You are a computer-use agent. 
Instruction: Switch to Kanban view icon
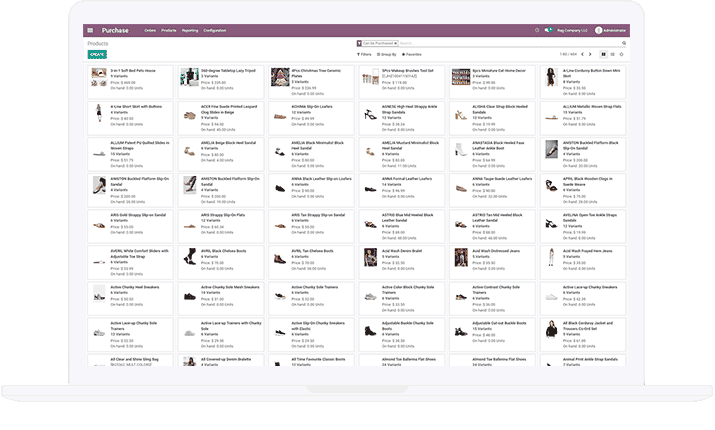point(603,54)
